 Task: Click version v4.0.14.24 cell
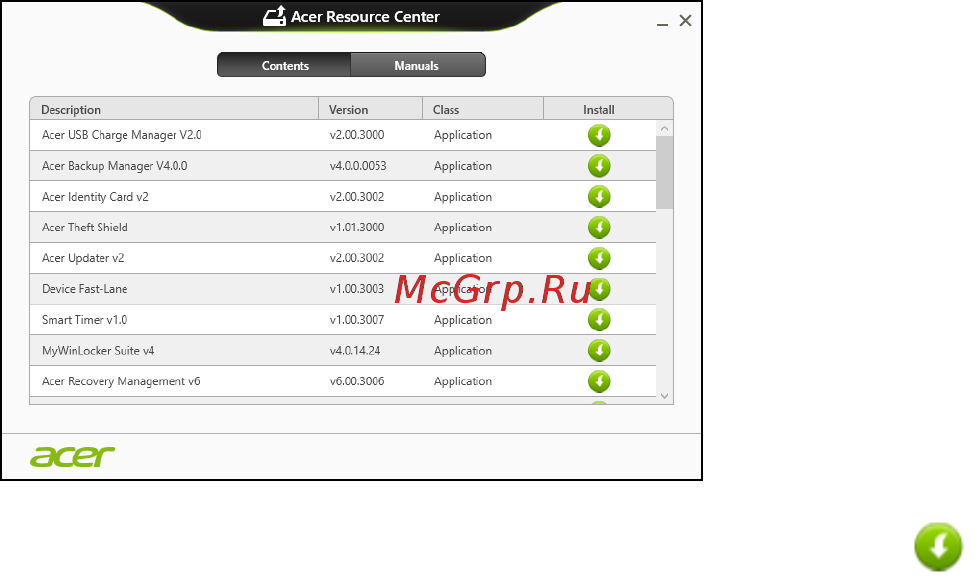pos(355,351)
